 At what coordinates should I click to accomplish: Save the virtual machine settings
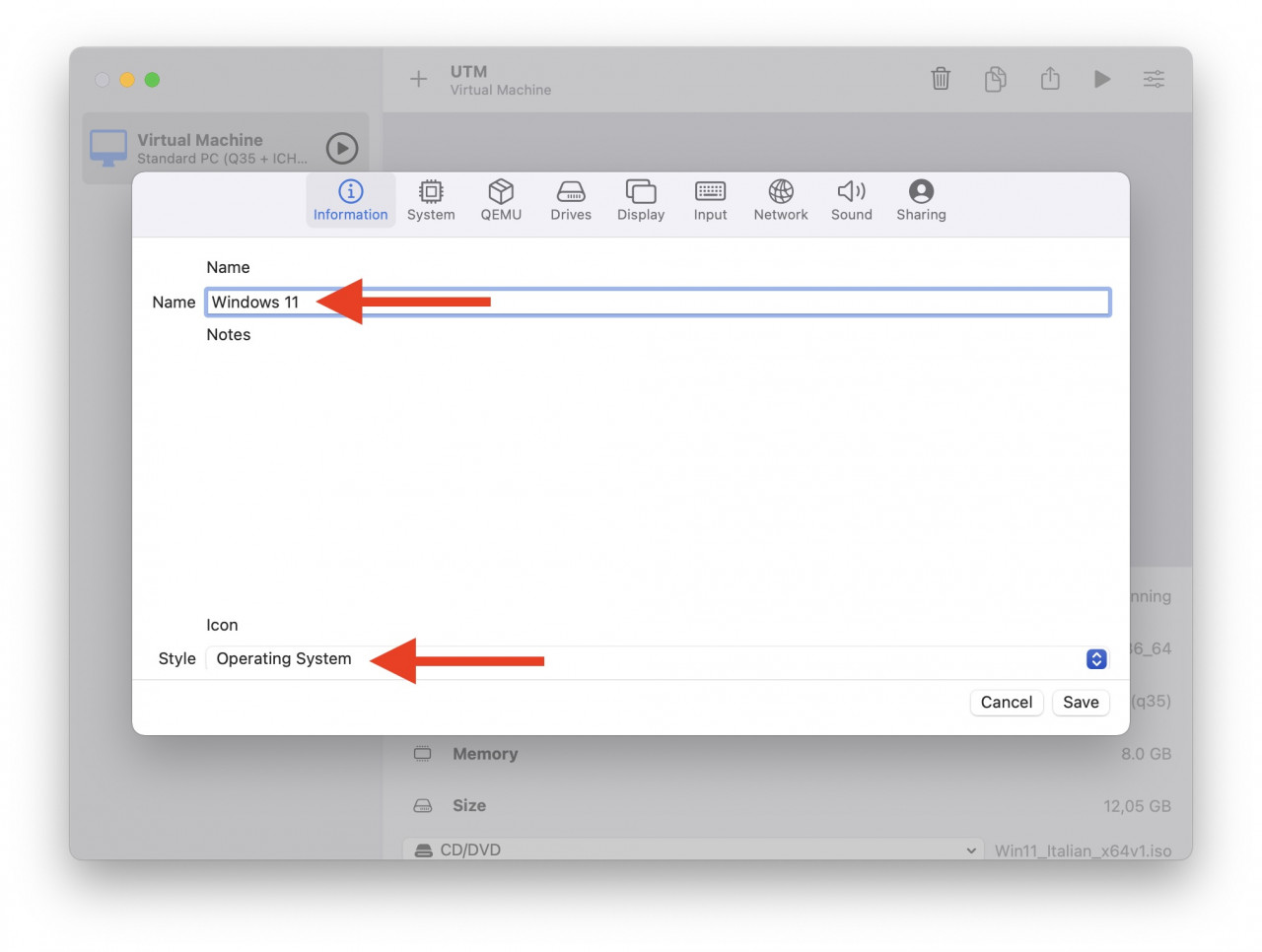[1081, 702]
